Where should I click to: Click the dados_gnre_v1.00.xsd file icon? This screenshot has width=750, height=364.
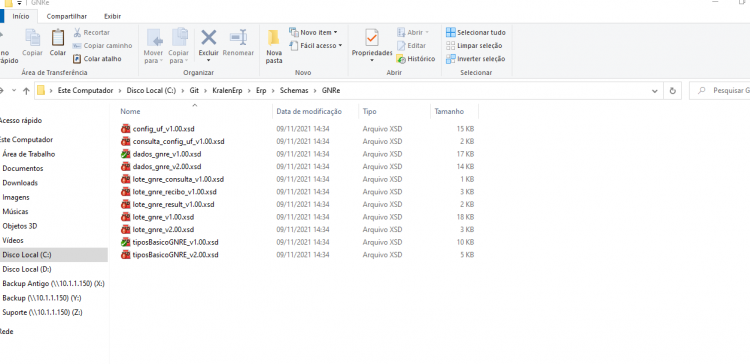coord(125,154)
